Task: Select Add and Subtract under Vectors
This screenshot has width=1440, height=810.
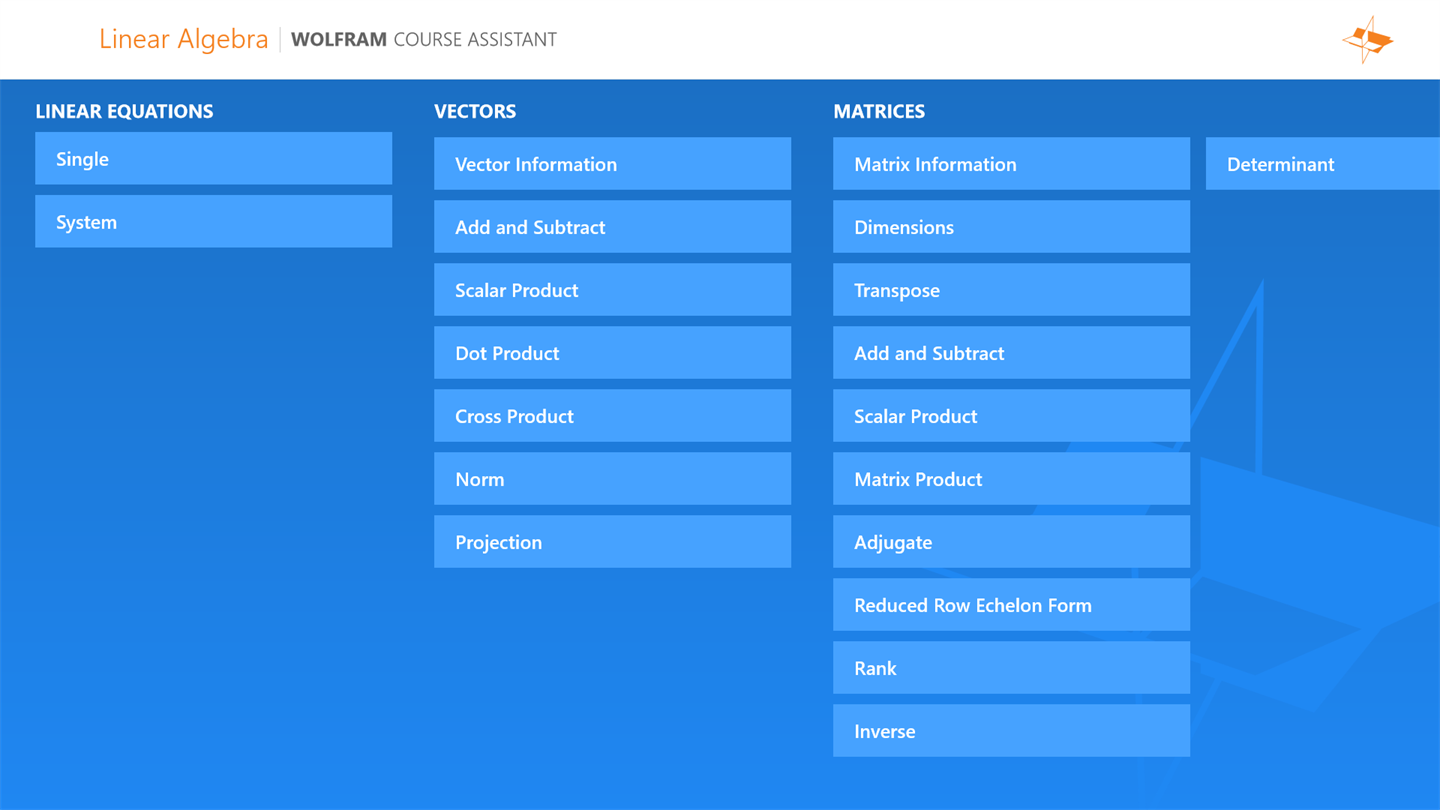Action: click(612, 227)
